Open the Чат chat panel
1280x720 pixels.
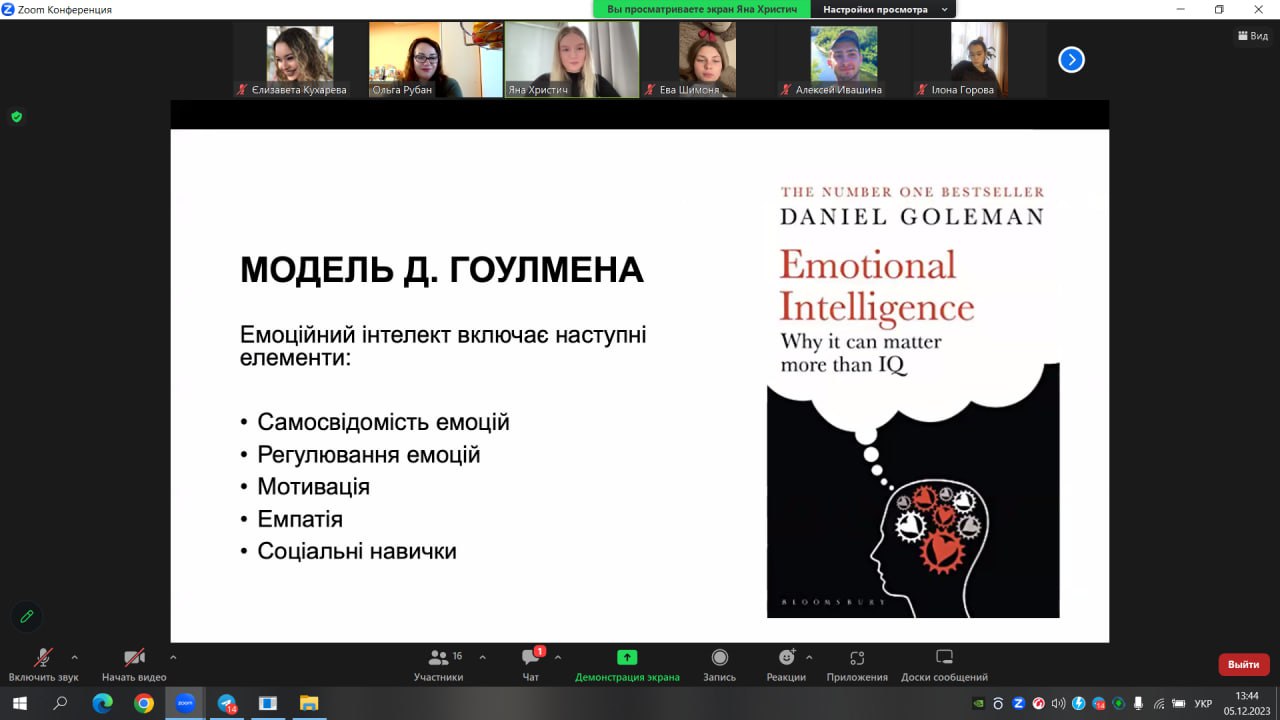[531, 665]
